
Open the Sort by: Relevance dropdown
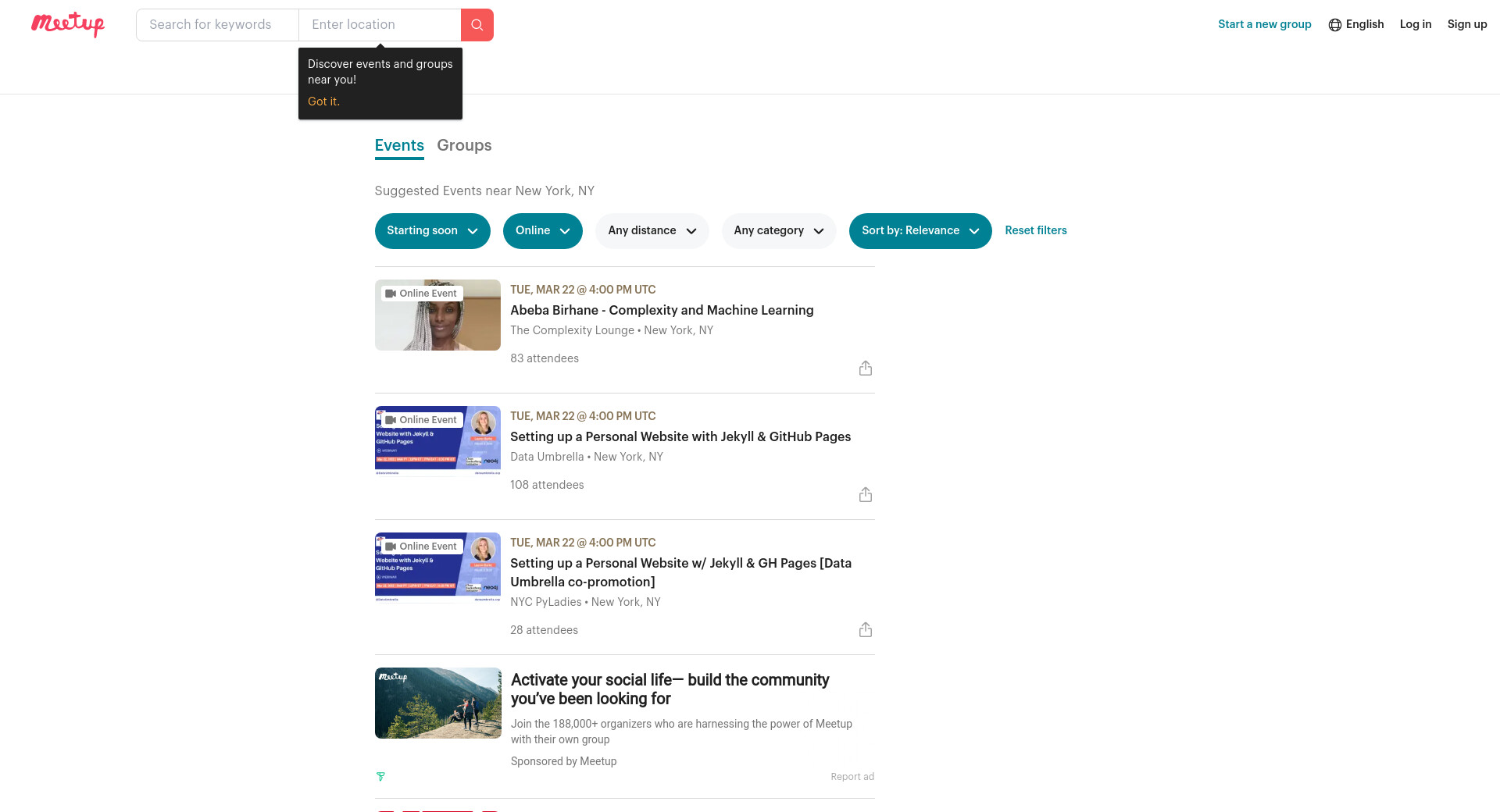coord(920,231)
